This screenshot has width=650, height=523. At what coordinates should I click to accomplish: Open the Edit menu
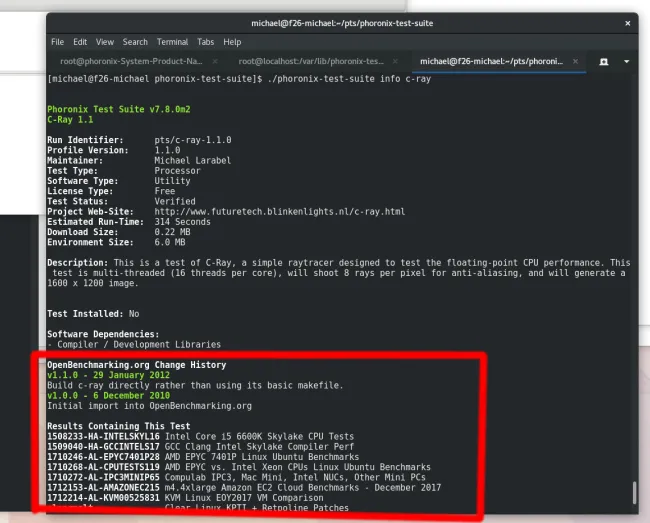tap(80, 42)
